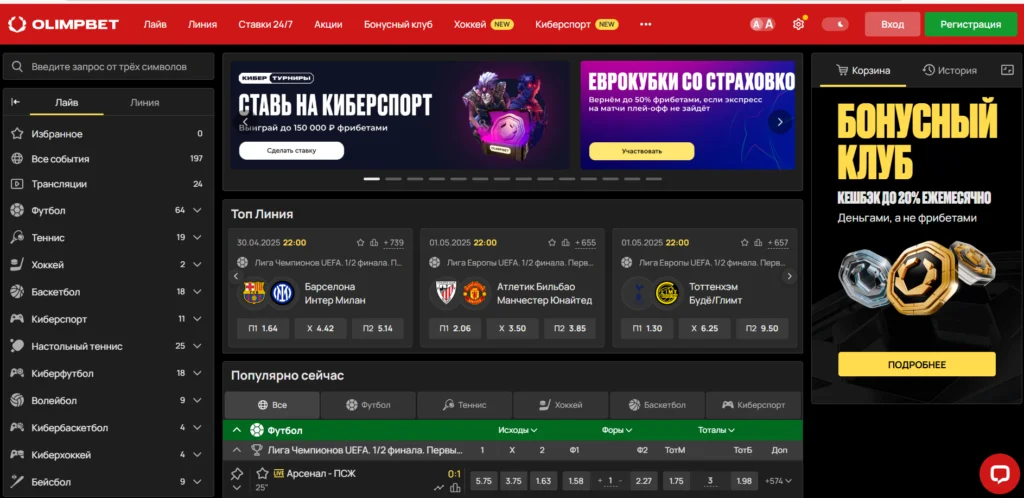Click the Подробнее bonus club button
1024x498 pixels.
coord(916,364)
